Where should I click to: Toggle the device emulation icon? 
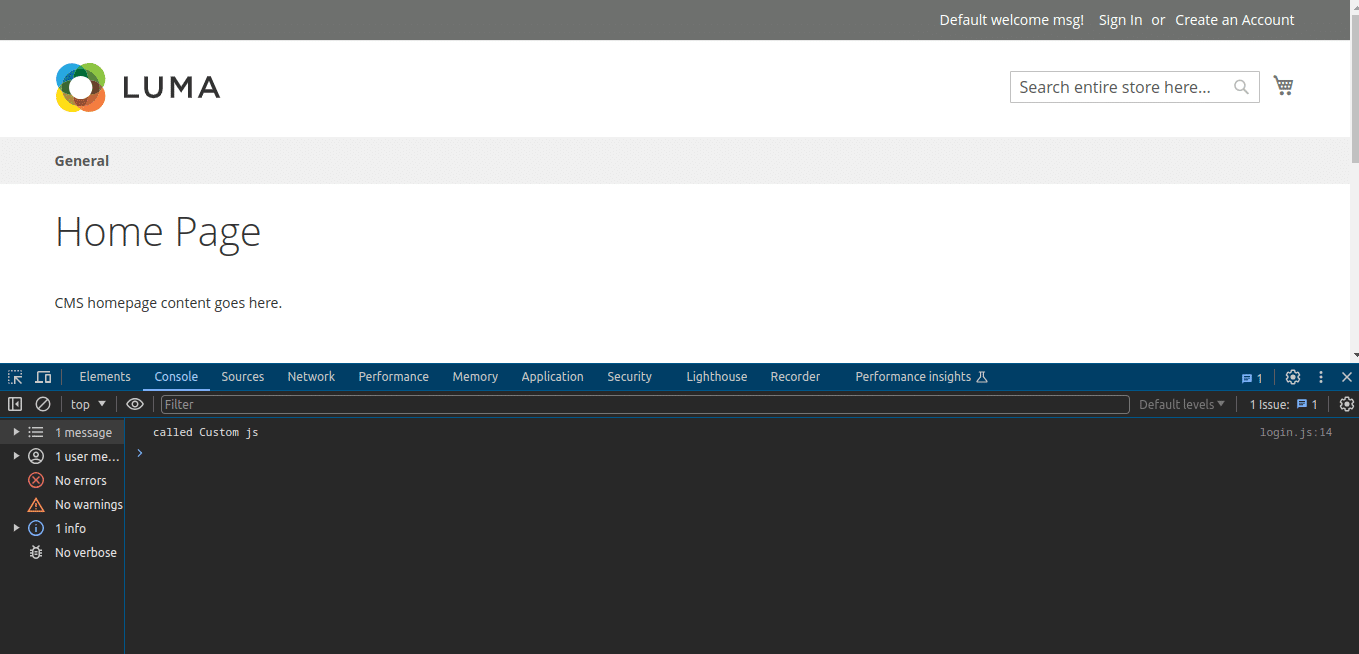(x=42, y=377)
